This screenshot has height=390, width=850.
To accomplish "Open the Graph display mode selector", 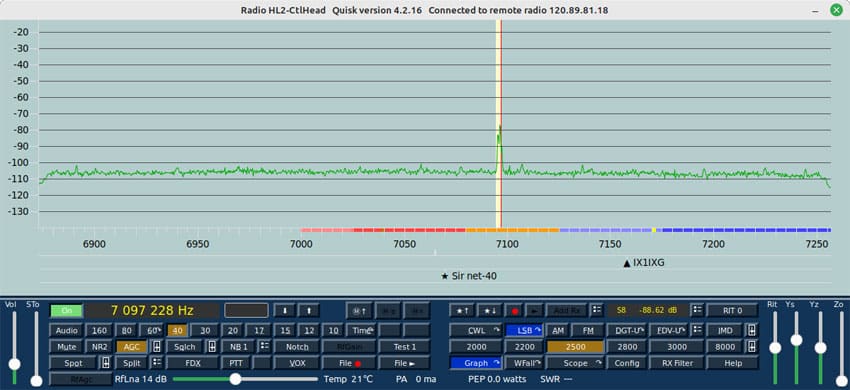I will (x=475, y=363).
